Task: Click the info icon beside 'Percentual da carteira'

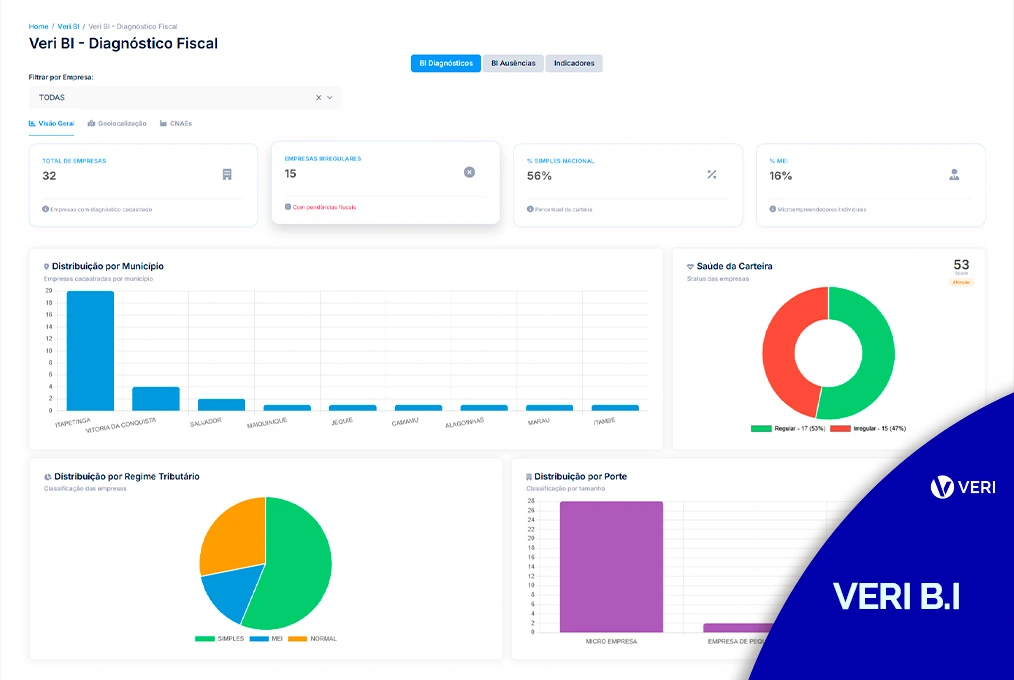Action: [530, 209]
